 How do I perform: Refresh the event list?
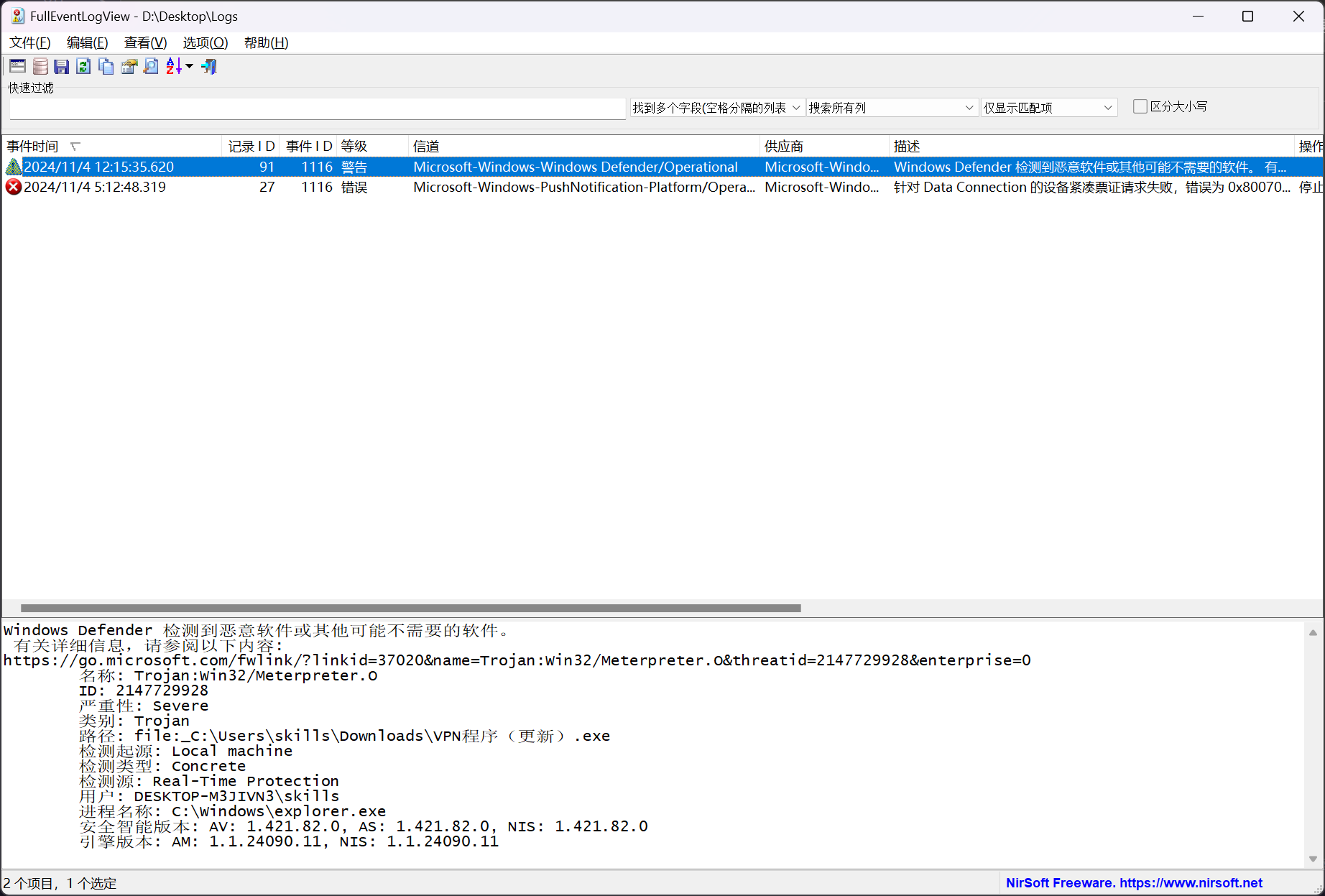click(83, 67)
